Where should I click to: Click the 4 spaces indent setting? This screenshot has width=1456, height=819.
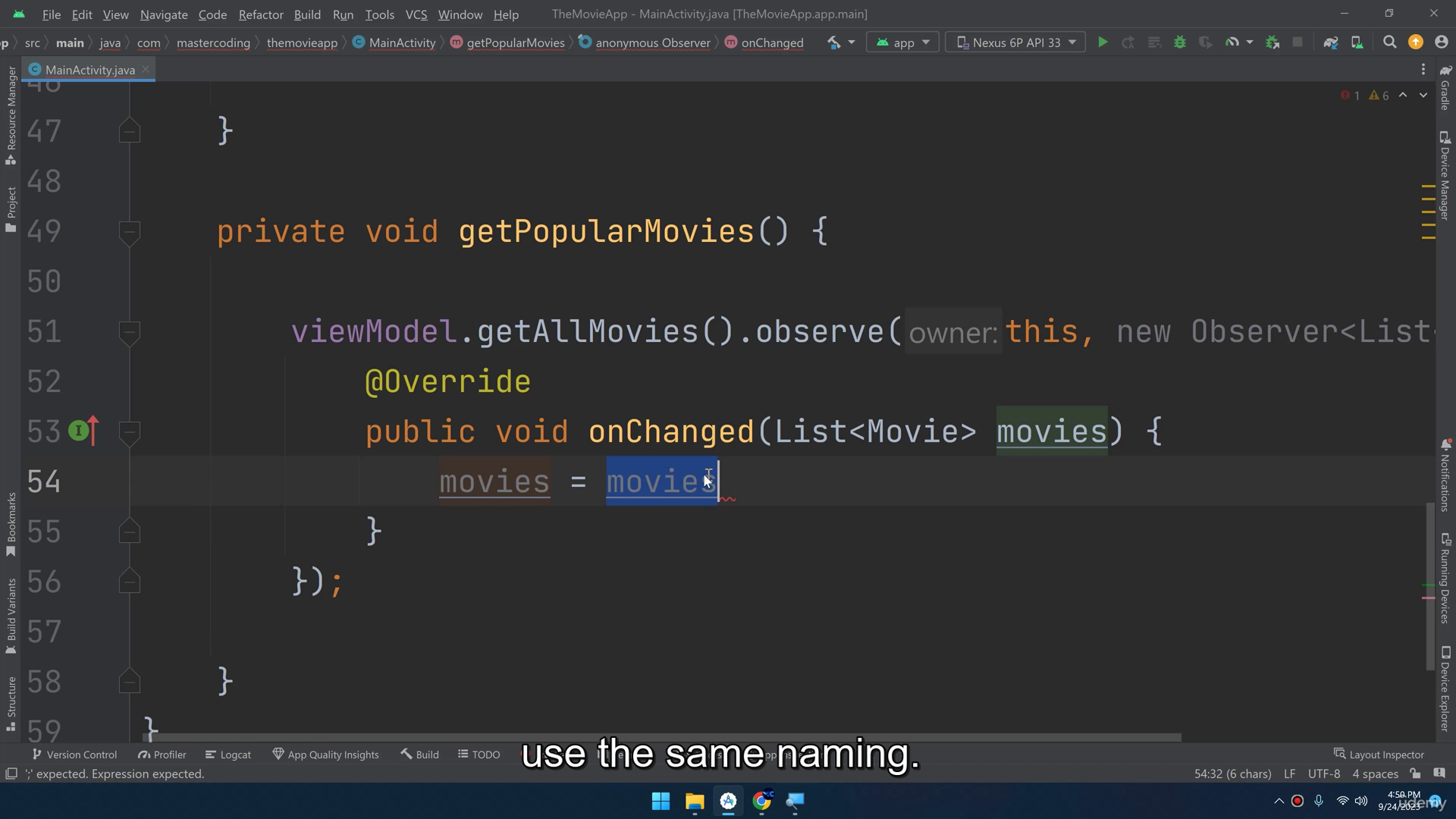(x=1375, y=773)
